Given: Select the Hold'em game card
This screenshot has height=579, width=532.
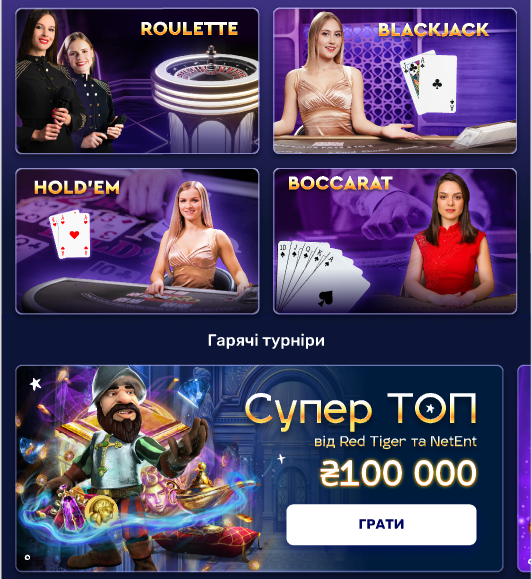Looking at the screenshot, I should 137,241.
